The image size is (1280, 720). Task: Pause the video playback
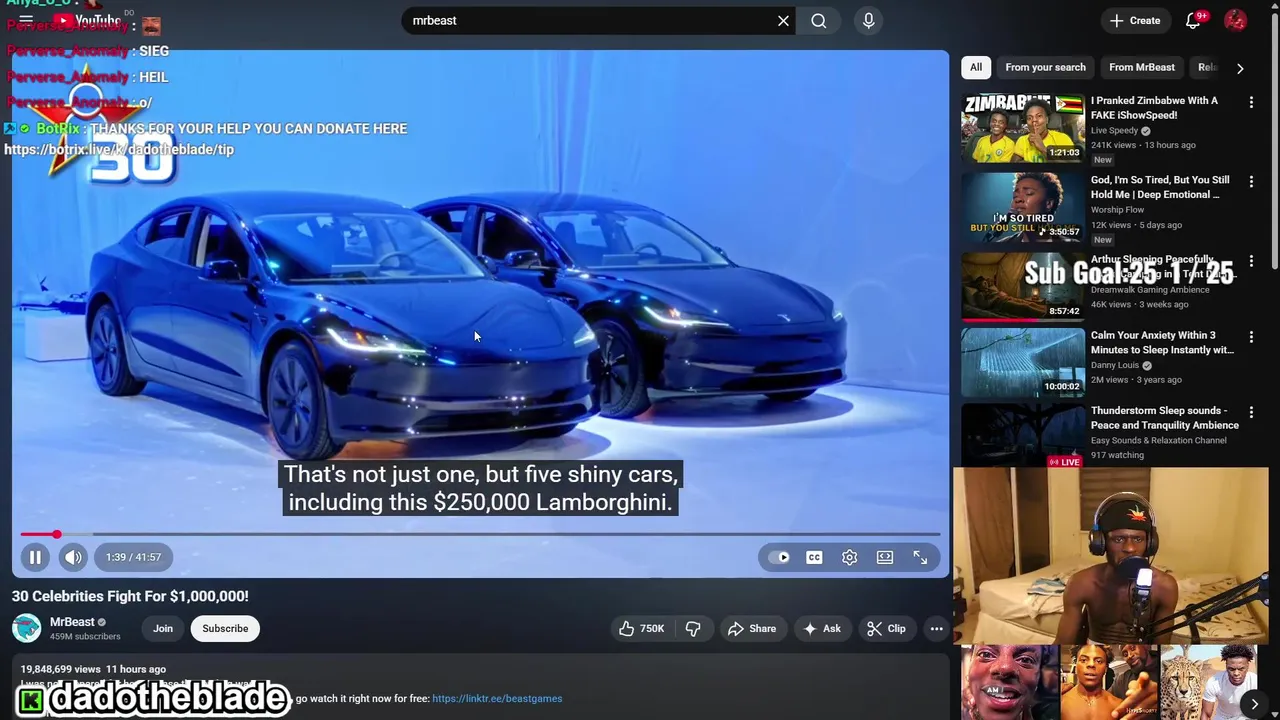click(x=35, y=557)
